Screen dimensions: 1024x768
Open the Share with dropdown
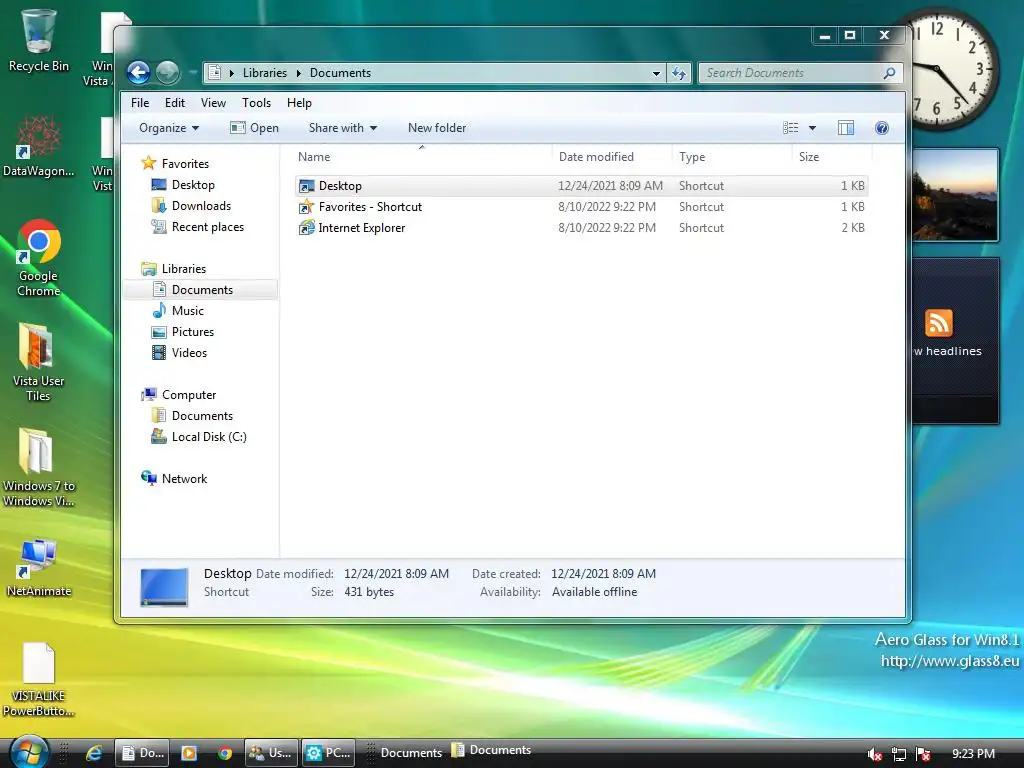[343, 128]
